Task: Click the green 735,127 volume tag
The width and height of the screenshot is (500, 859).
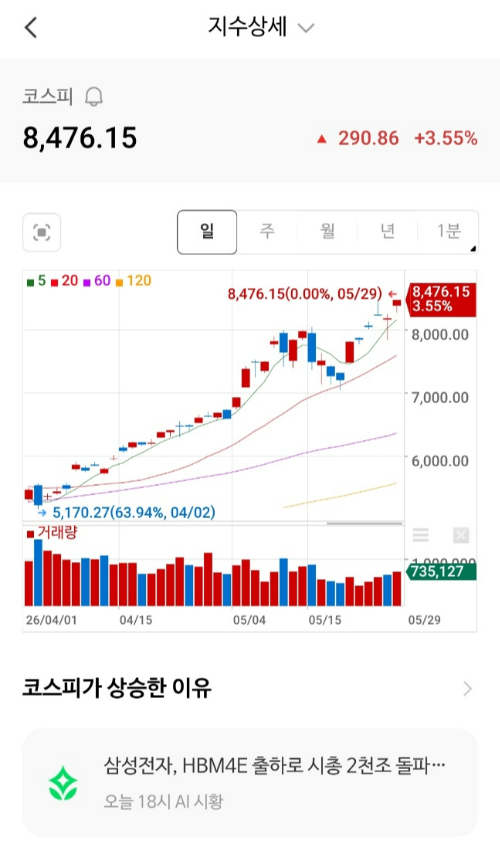Action: (441, 572)
